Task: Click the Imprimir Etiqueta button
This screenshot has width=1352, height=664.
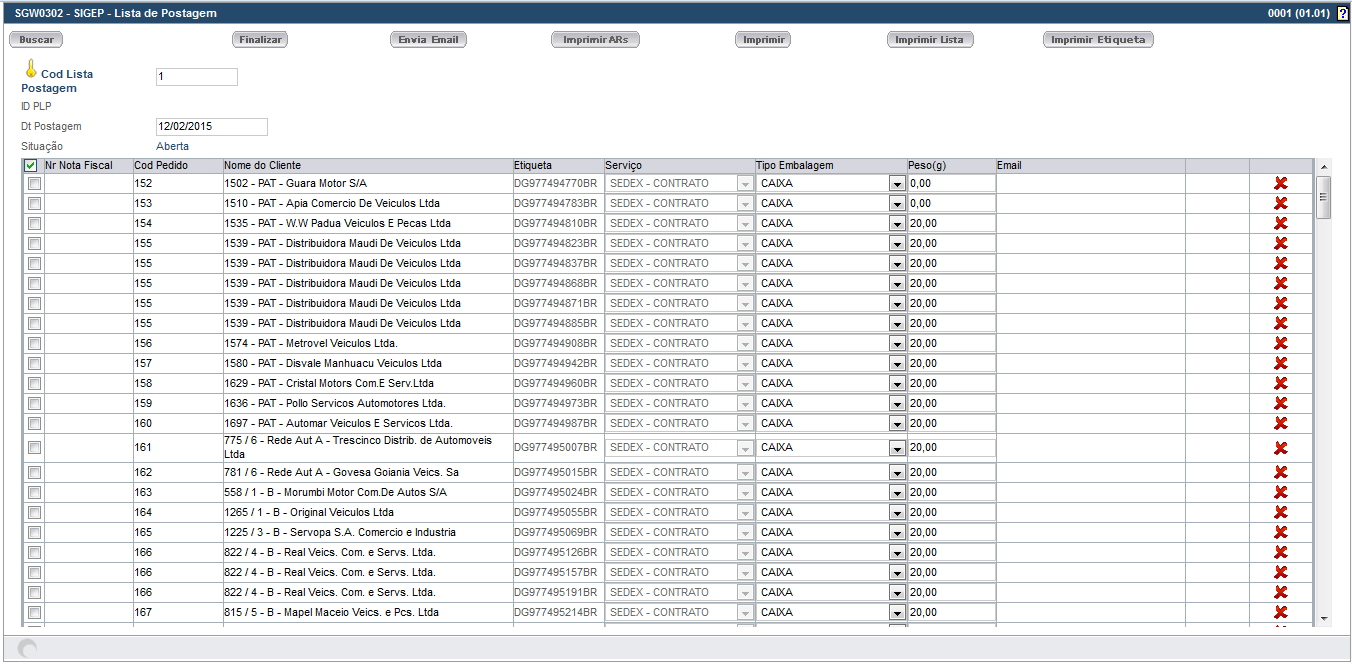Action: [1098, 40]
